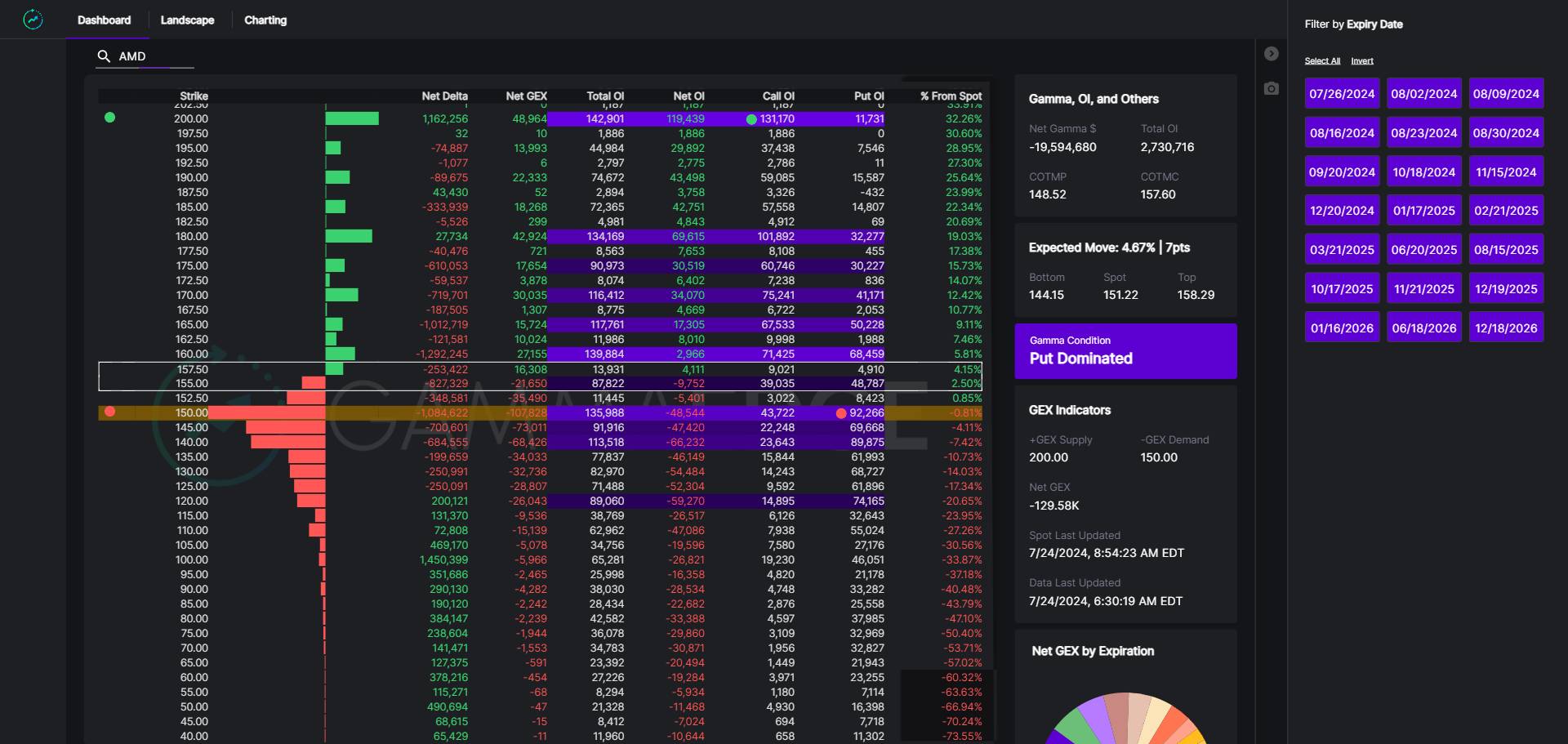
Task: Switch to the Charting tab
Action: point(265,20)
